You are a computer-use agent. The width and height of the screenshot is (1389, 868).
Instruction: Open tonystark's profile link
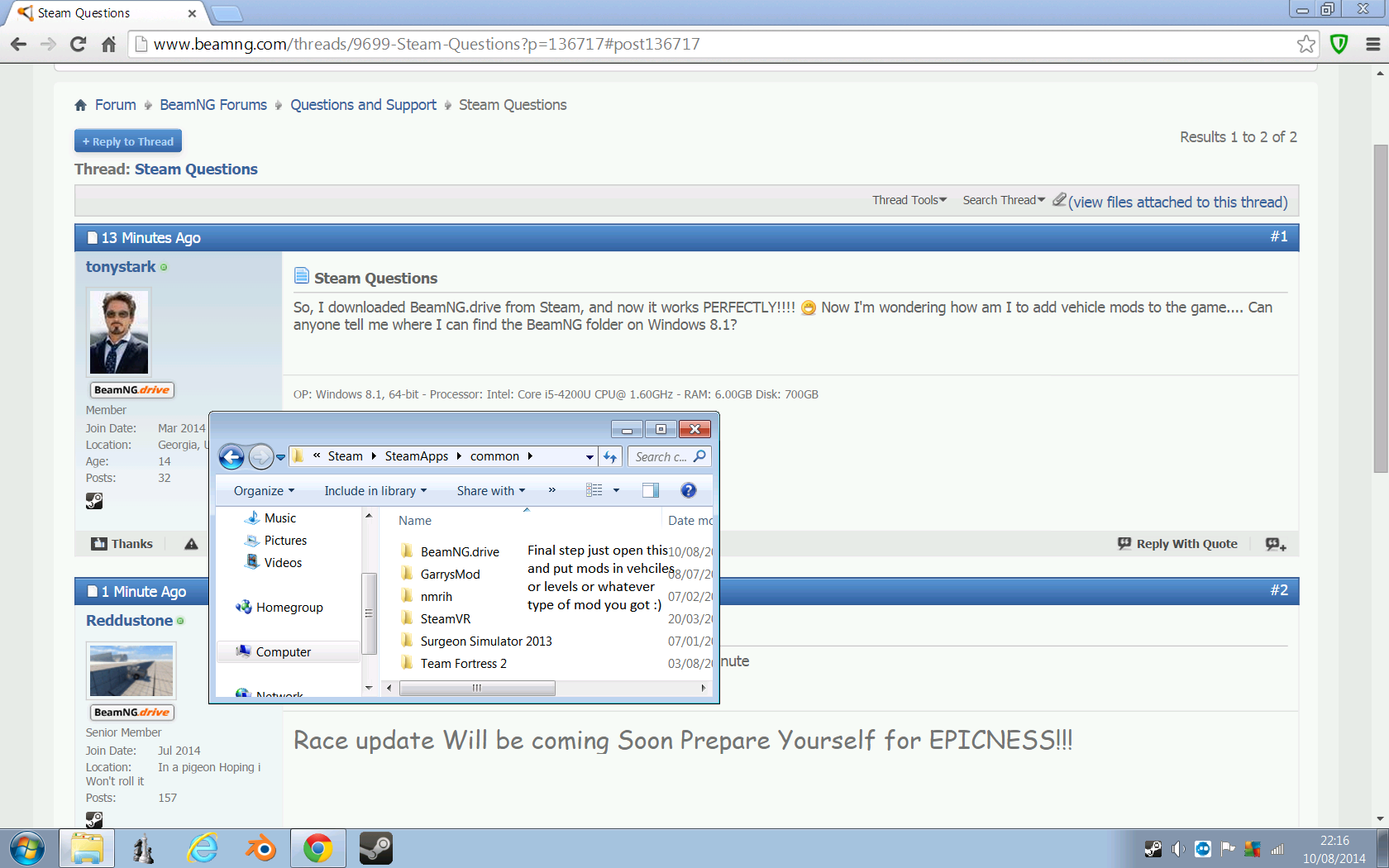pyautogui.click(x=121, y=266)
